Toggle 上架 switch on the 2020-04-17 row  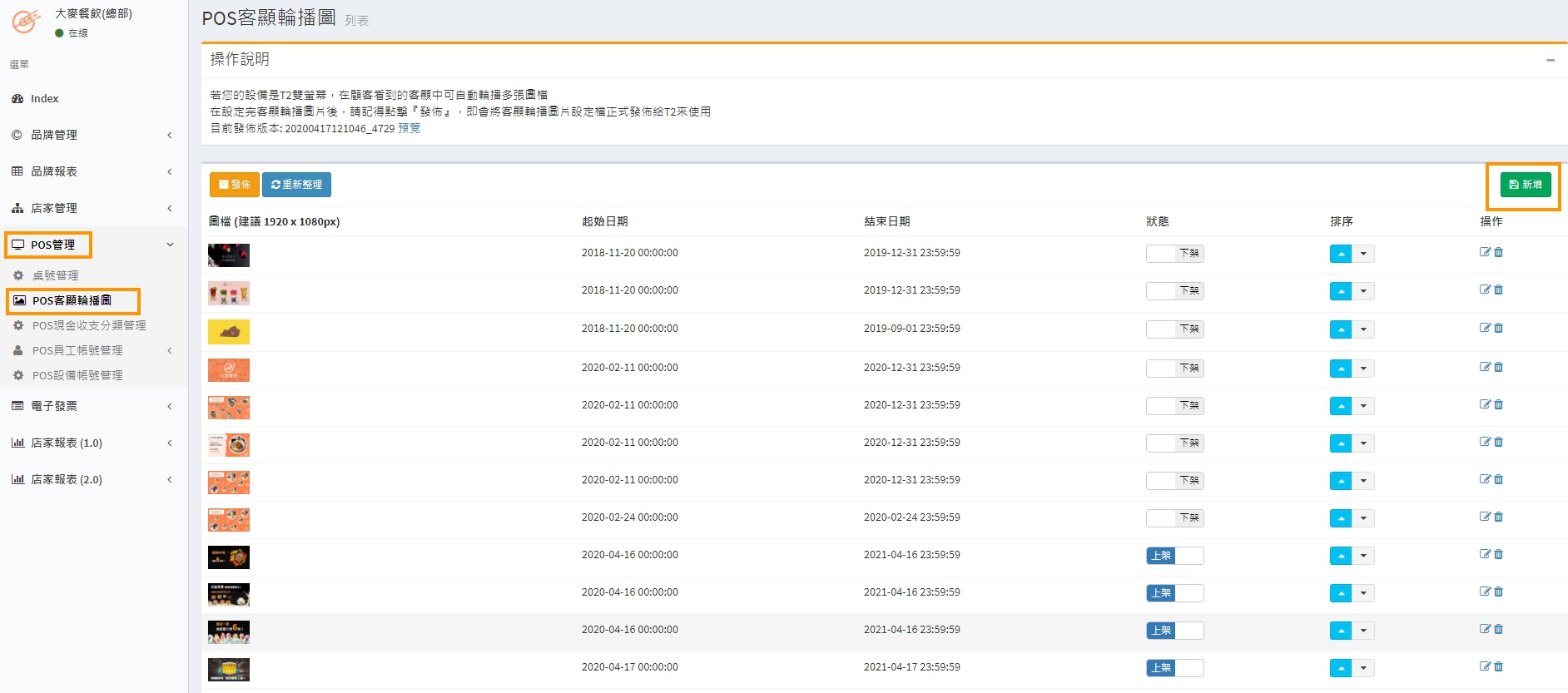(x=1174, y=668)
